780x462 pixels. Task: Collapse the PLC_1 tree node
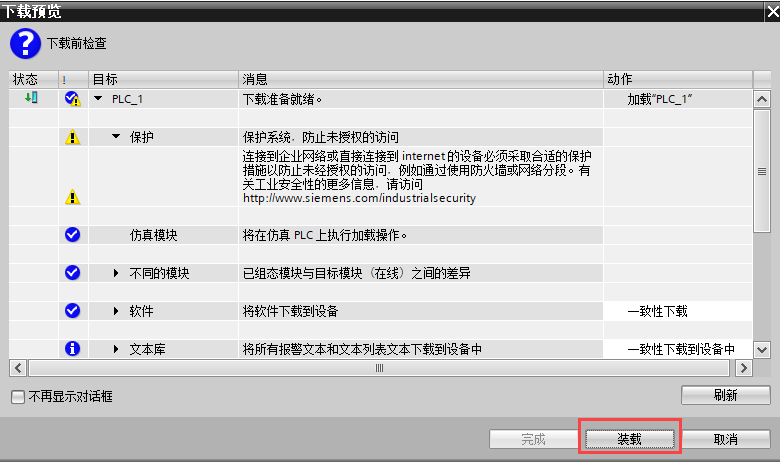98,99
